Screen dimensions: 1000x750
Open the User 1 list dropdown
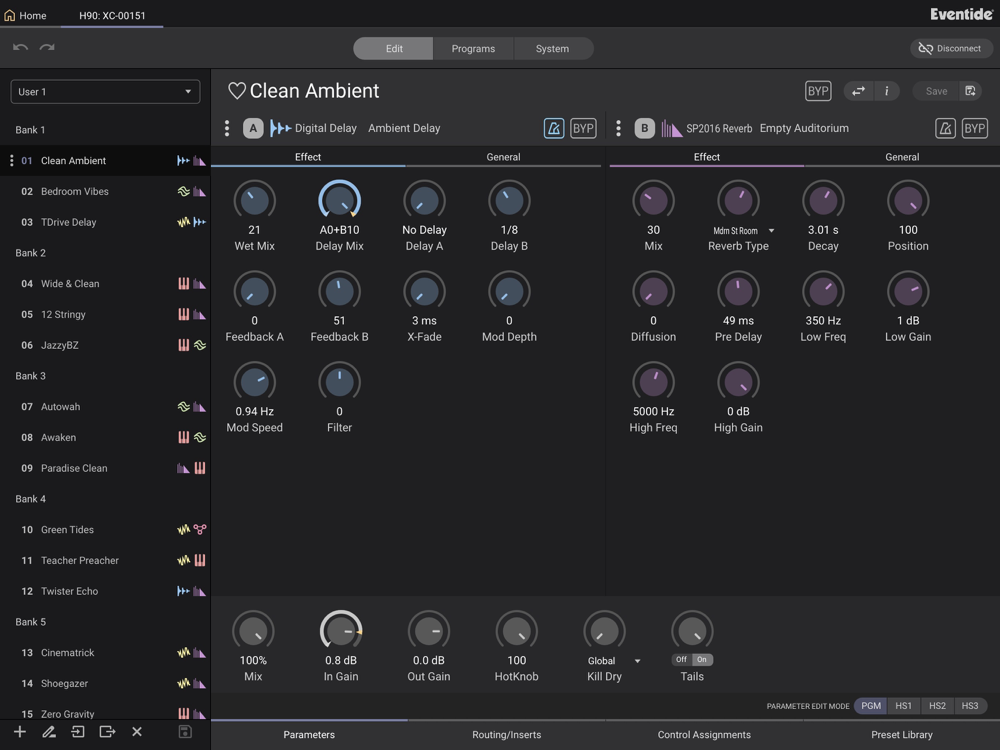pyautogui.click(x=105, y=92)
